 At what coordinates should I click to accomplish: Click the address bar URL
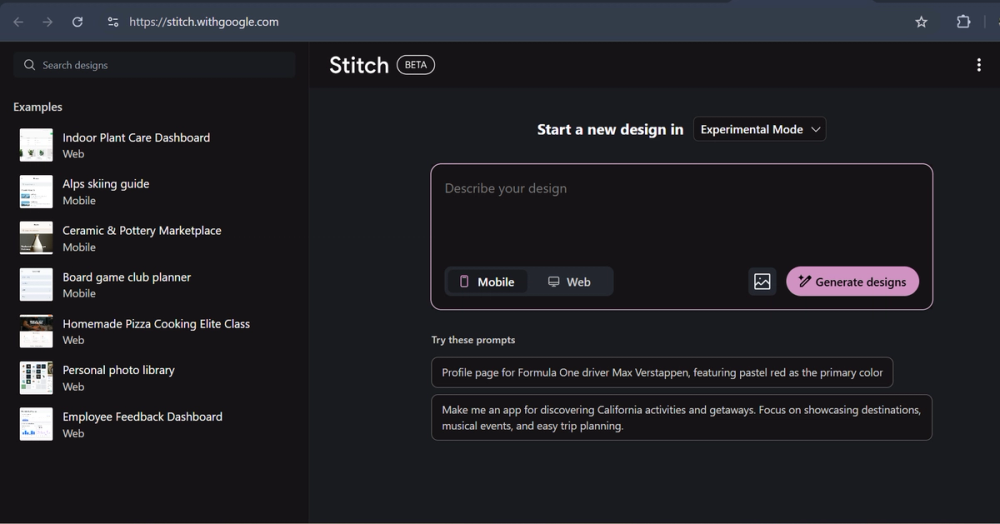204,22
